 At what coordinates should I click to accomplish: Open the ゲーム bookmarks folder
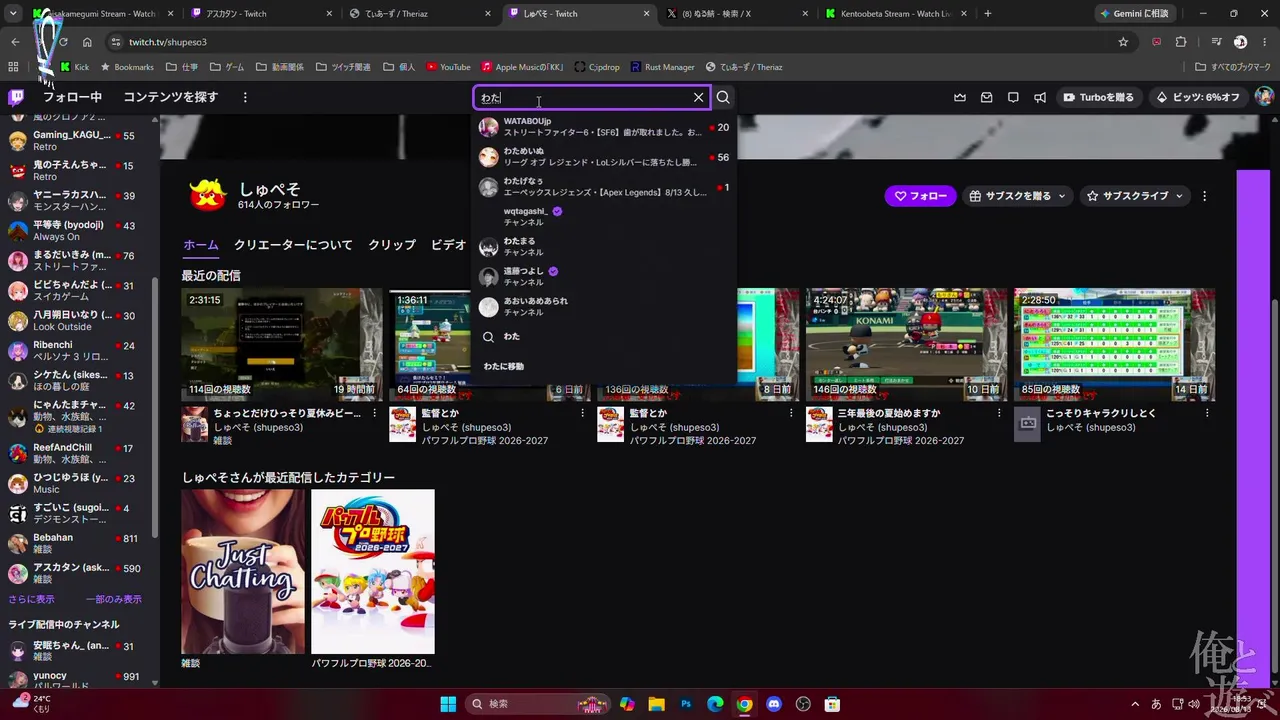pos(226,67)
